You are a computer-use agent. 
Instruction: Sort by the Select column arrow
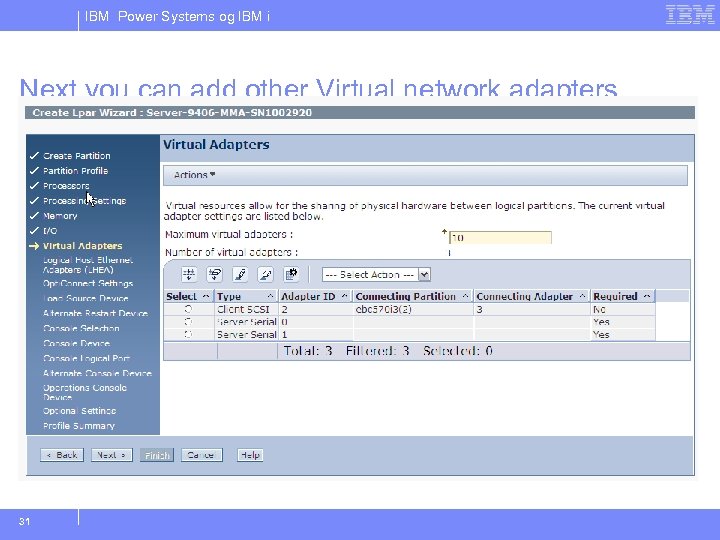(x=206, y=296)
